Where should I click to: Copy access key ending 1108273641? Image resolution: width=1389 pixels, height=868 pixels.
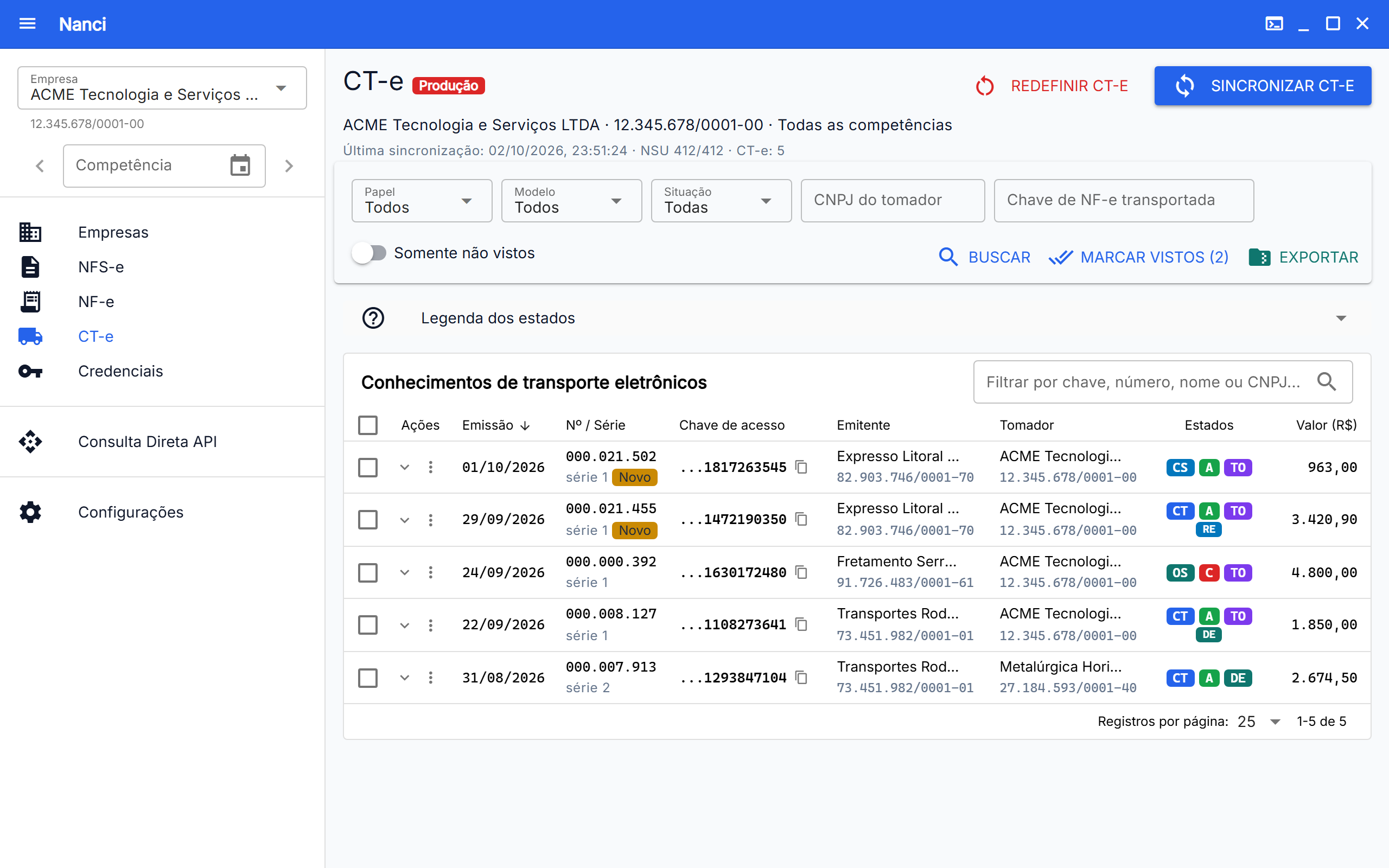[801, 624]
